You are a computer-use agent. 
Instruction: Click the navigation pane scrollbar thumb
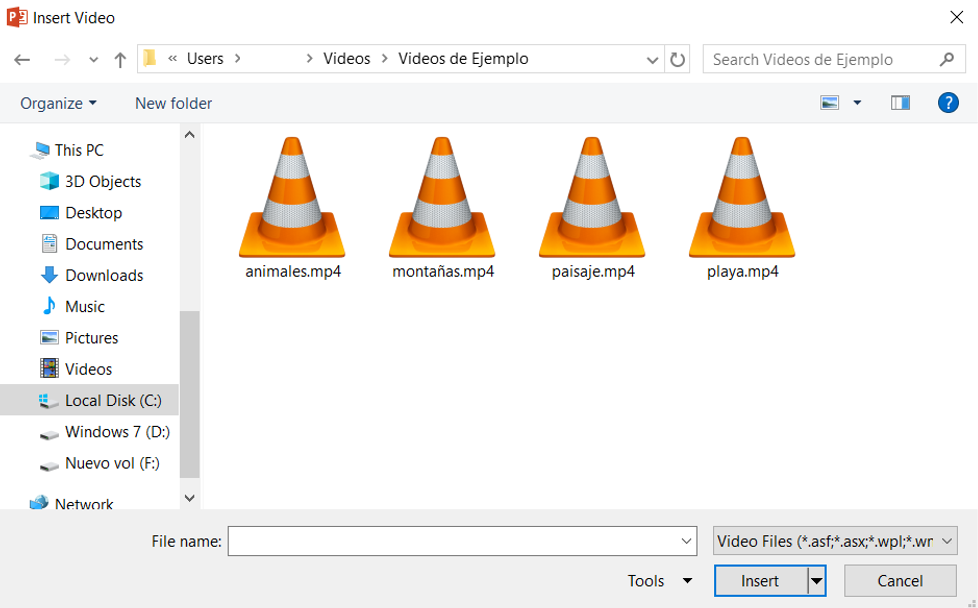pyautogui.click(x=190, y=394)
